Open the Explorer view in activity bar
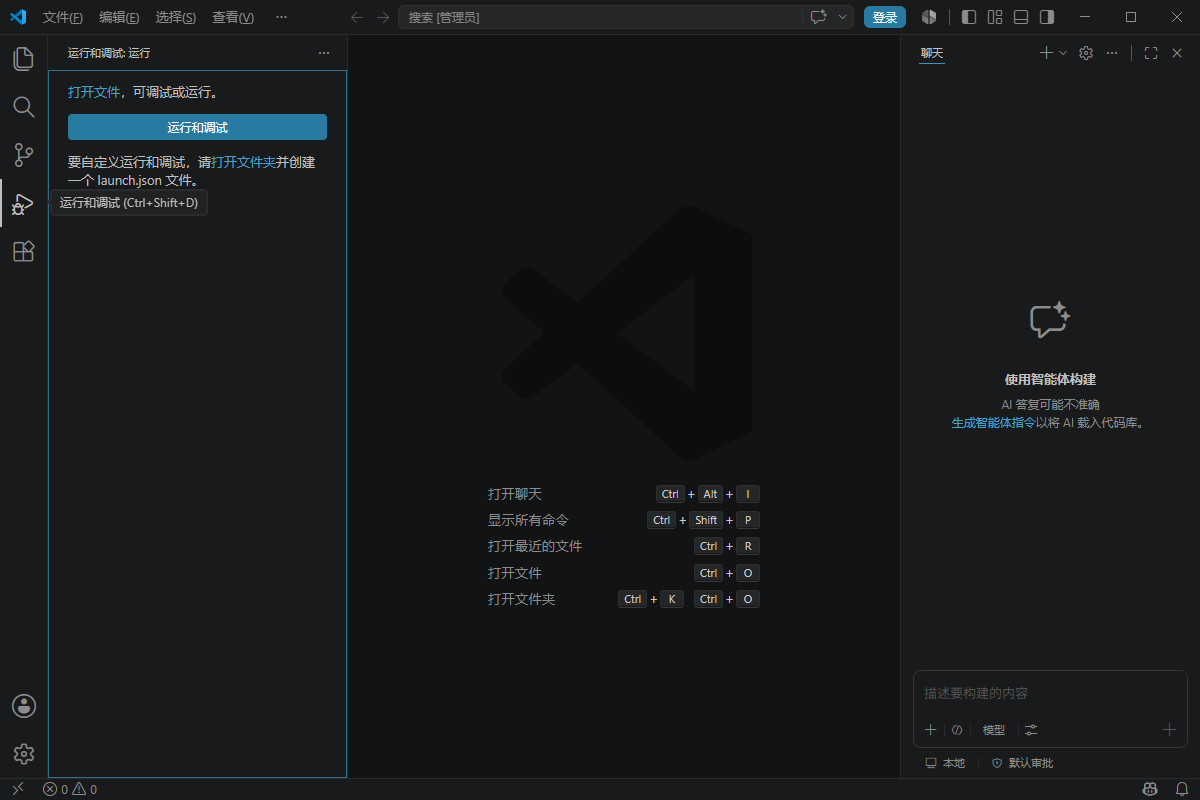The width and height of the screenshot is (1200, 800). (24, 59)
